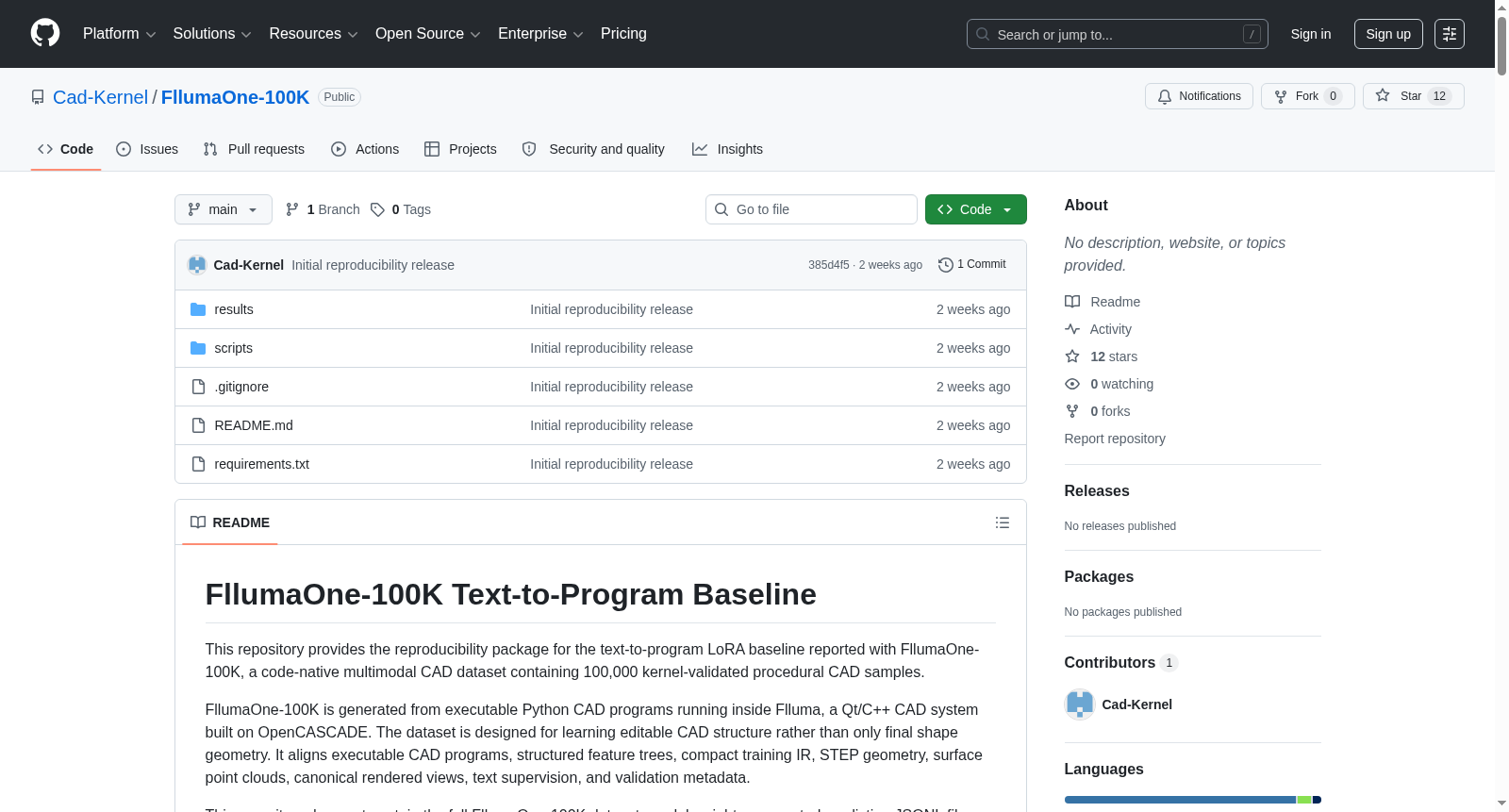
Task: Open the README outline list icon
Action: click(x=1003, y=522)
